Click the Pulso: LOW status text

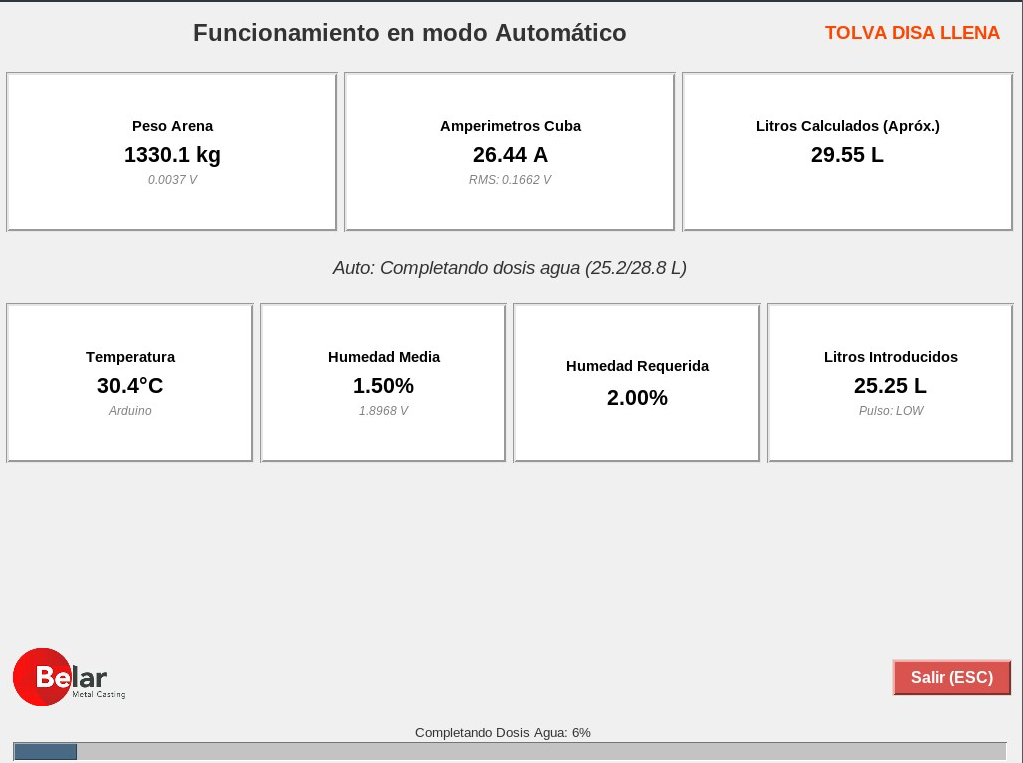pyautogui.click(x=891, y=411)
